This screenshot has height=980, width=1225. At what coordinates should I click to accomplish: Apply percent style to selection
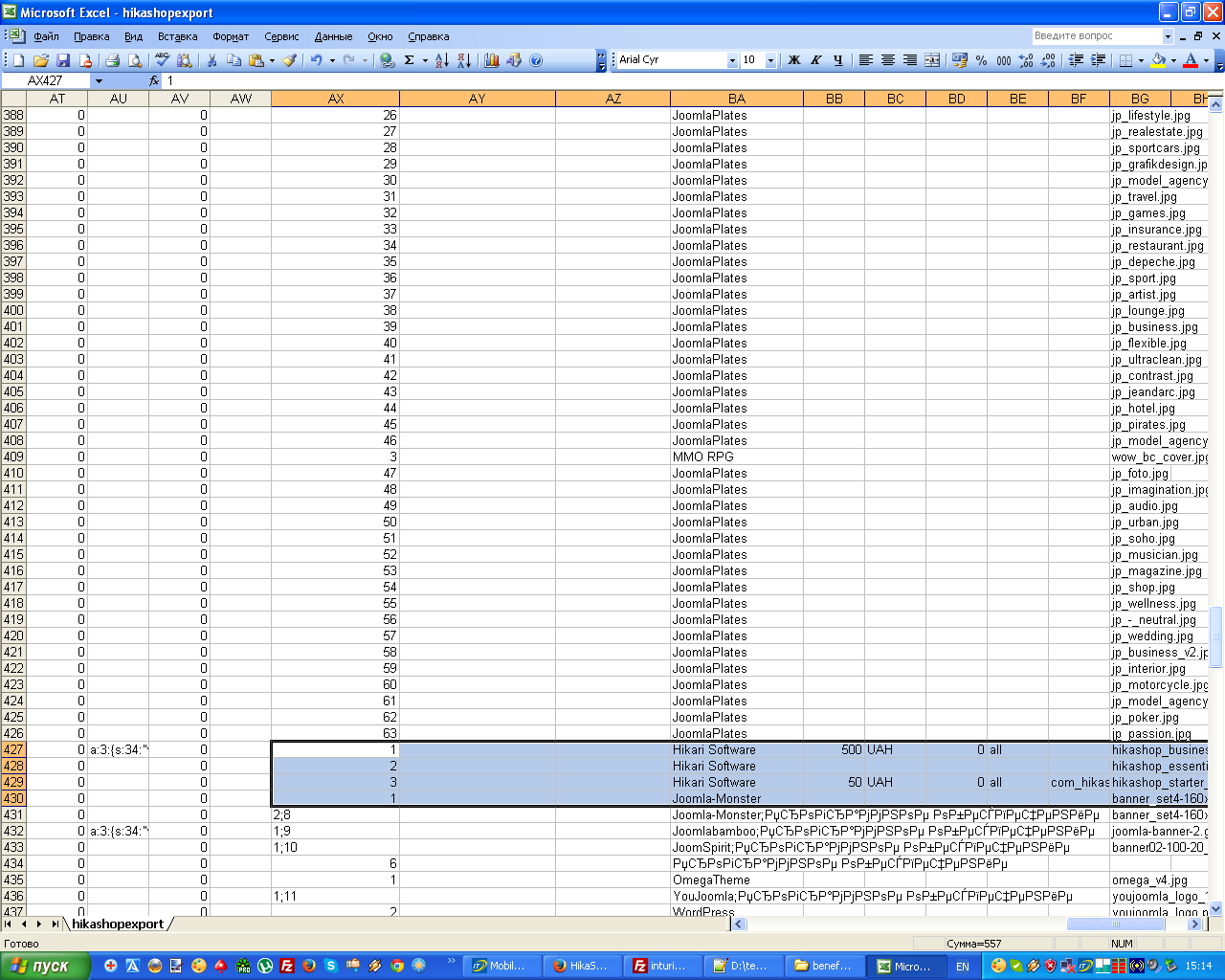coord(982,60)
